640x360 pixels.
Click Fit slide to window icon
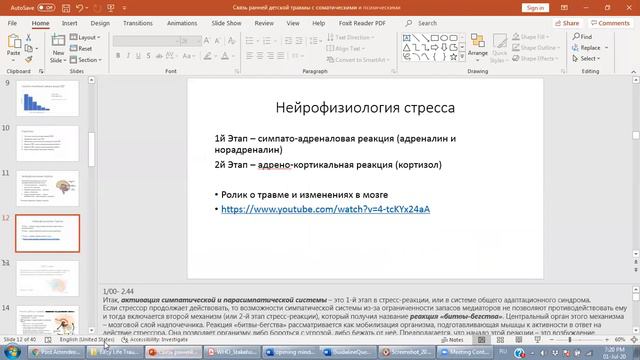click(x=634, y=340)
